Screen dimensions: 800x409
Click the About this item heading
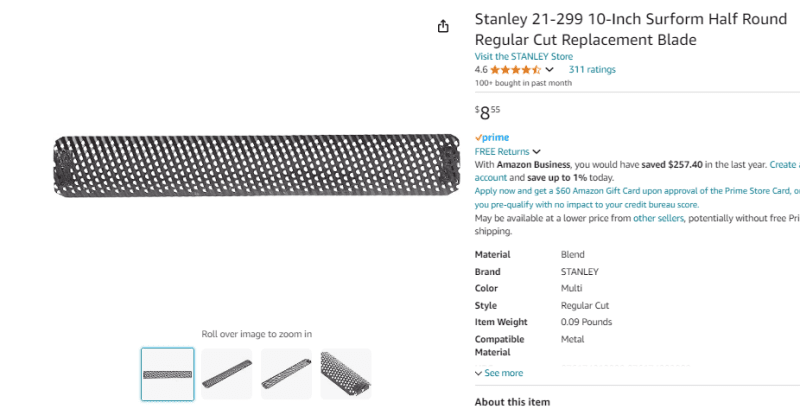(512, 402)
